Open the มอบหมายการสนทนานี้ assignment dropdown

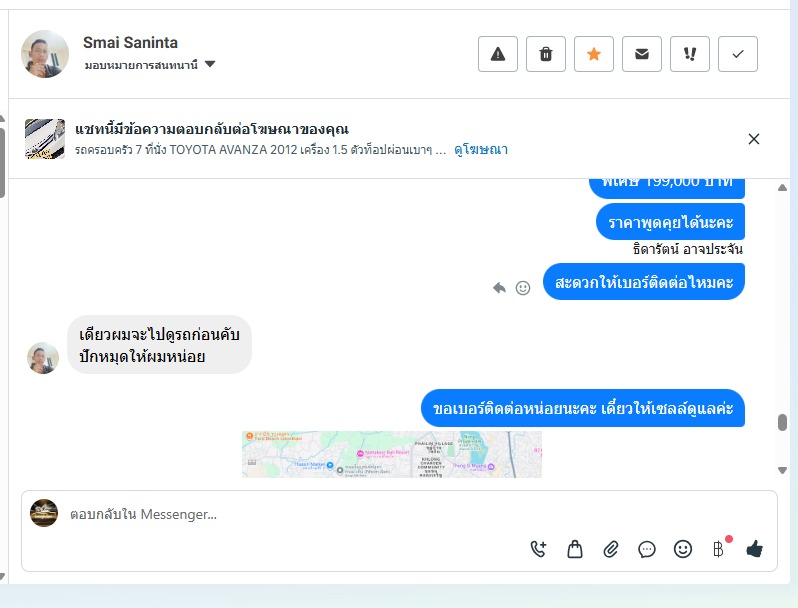150,65
